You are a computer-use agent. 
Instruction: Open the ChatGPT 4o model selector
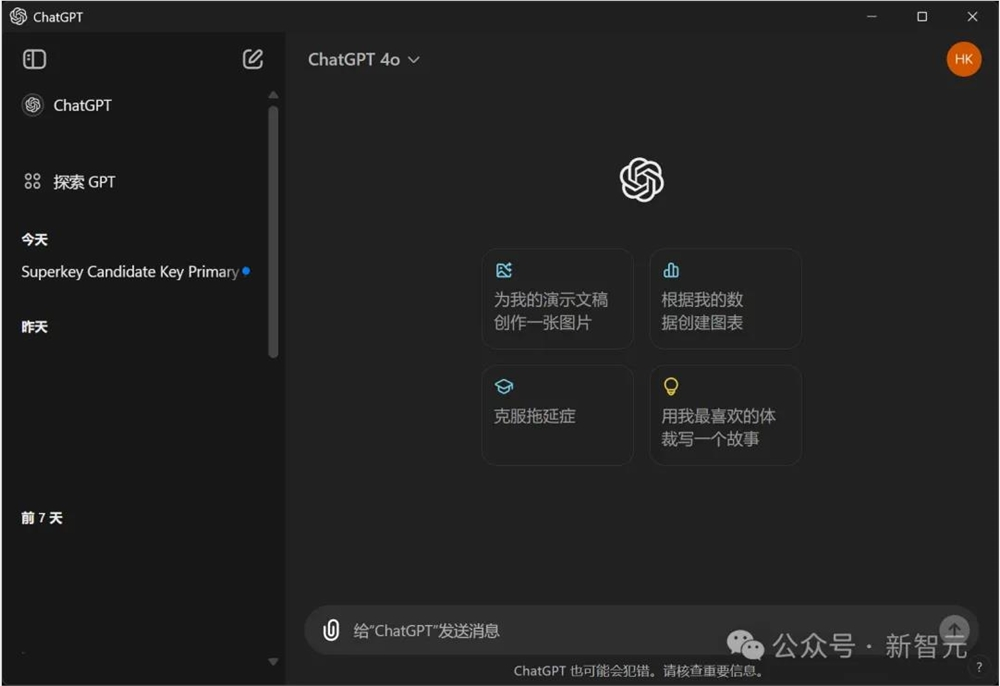click(356, 60)
